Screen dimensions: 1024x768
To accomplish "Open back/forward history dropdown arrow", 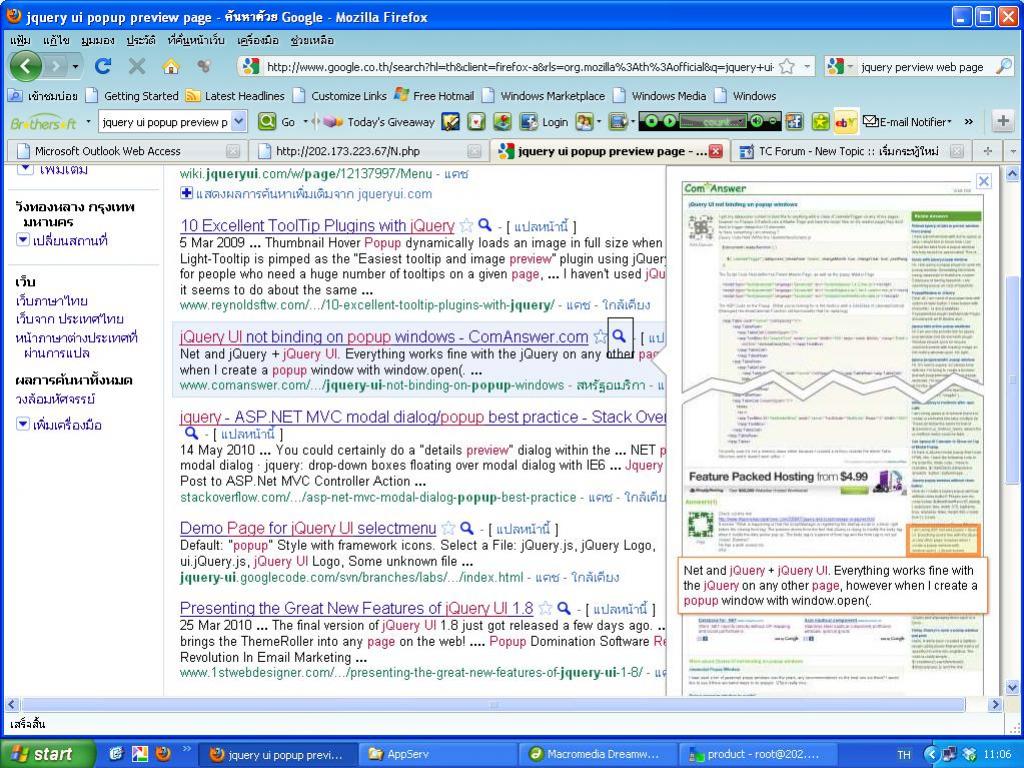I will click(75, 66).
